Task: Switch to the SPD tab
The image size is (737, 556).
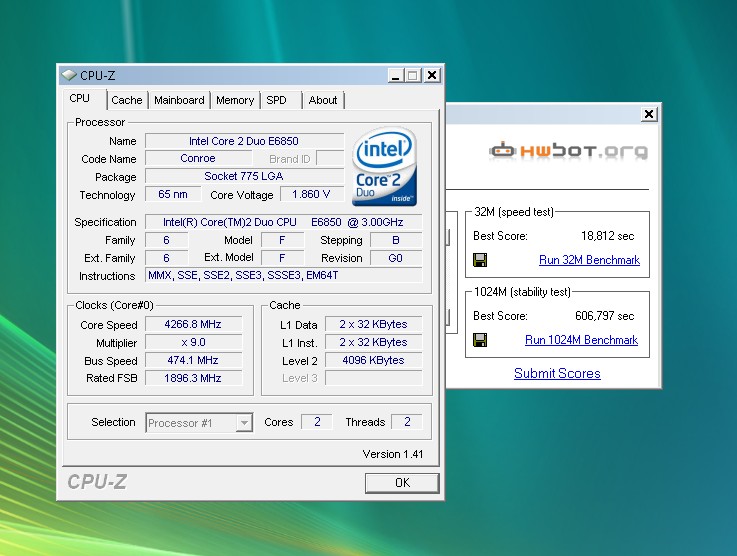Action: coord(276,100)
